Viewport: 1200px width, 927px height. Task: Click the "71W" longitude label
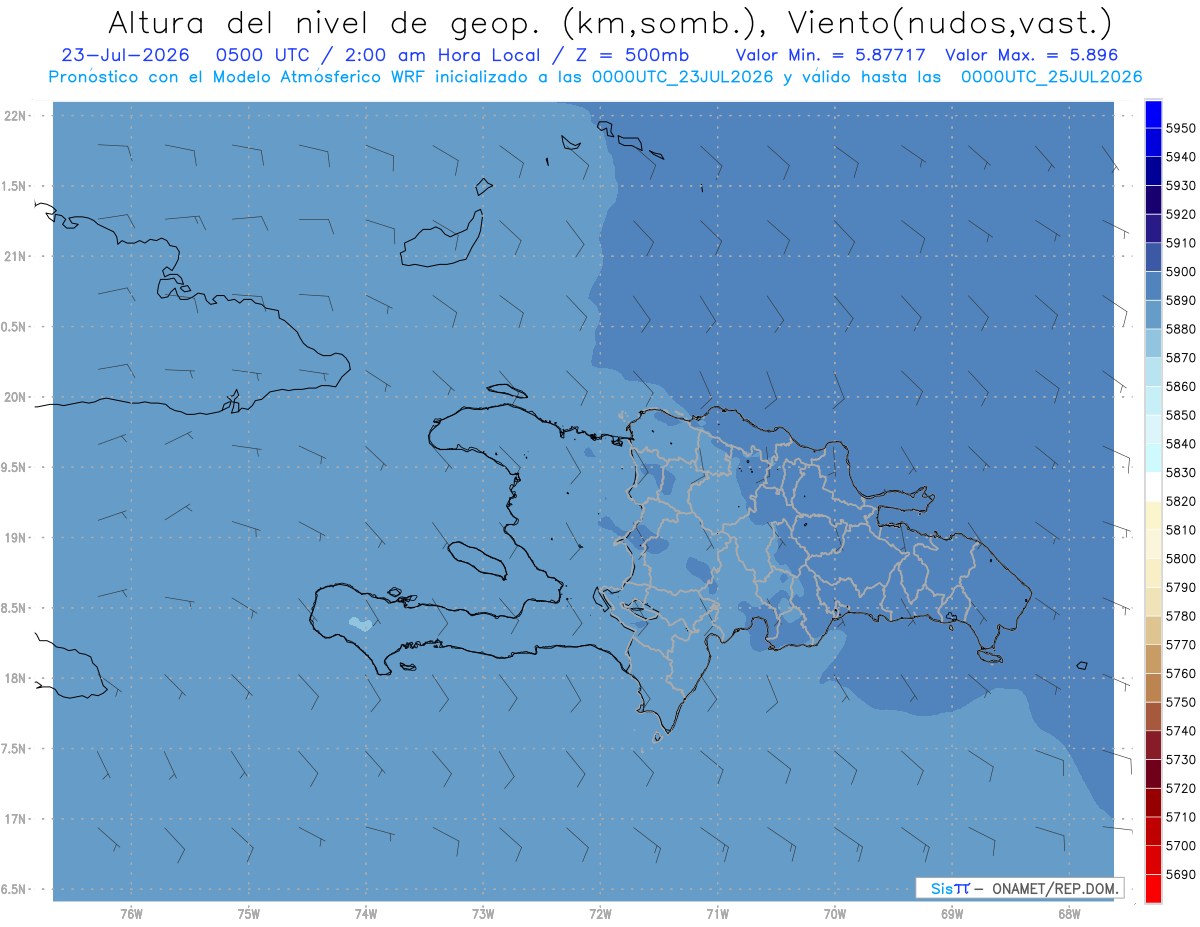(x=717, y=913)
